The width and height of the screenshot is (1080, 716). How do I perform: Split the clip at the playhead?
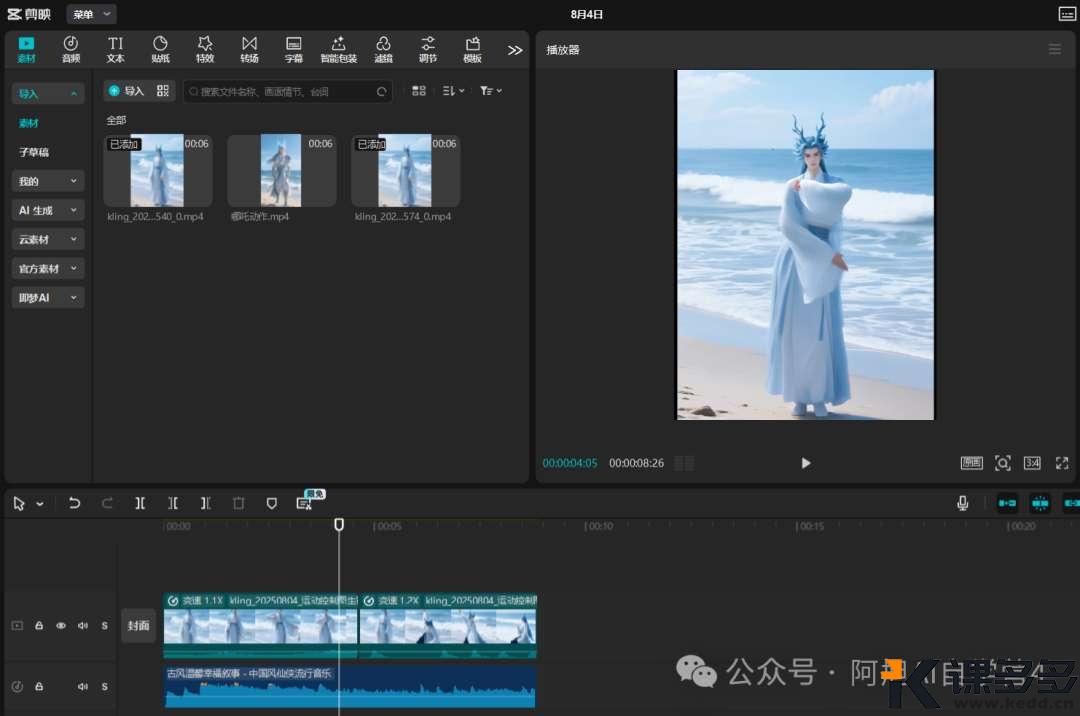click(140, 503)
